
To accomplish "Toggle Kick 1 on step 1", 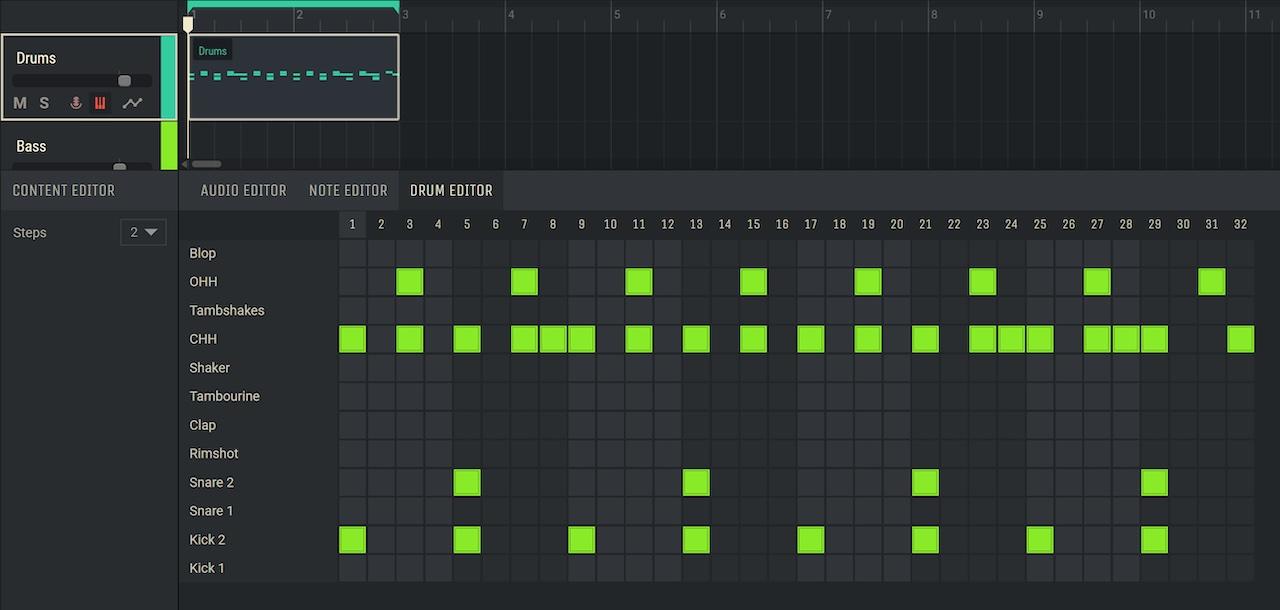I will (352, 568).
